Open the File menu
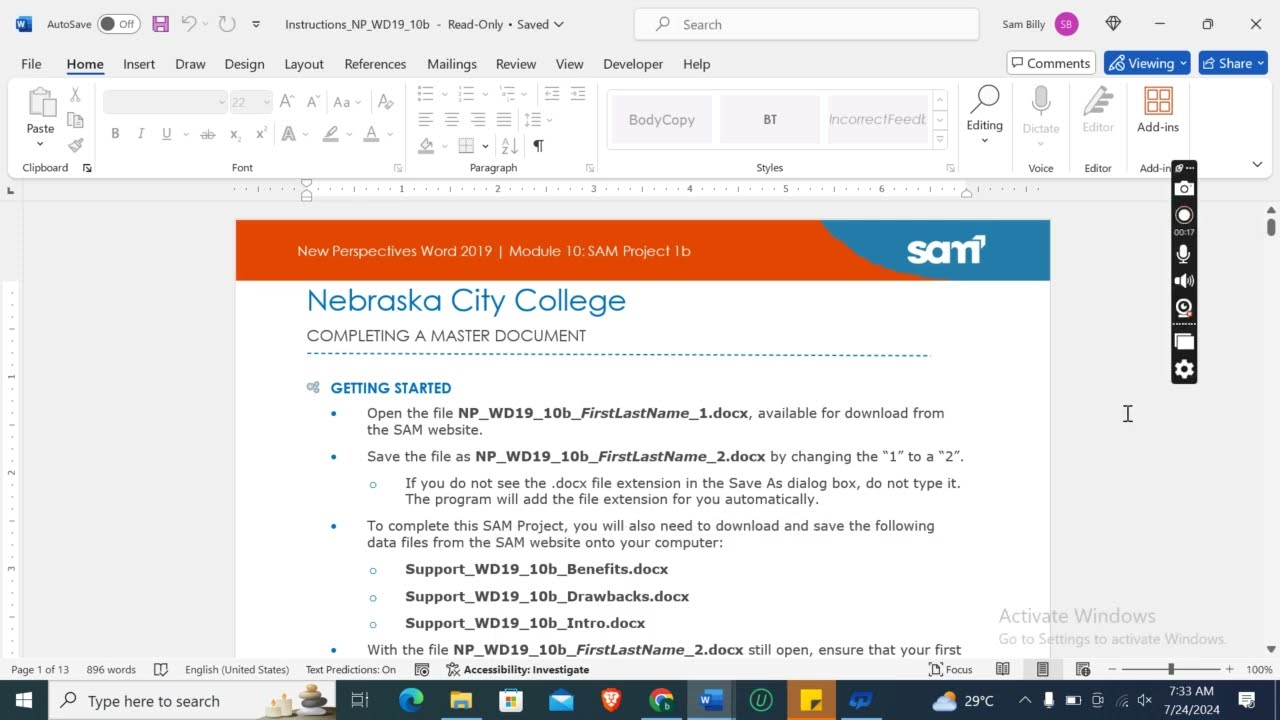Image resolution: width=1280 pixels, height=720 pixels. 31,63
